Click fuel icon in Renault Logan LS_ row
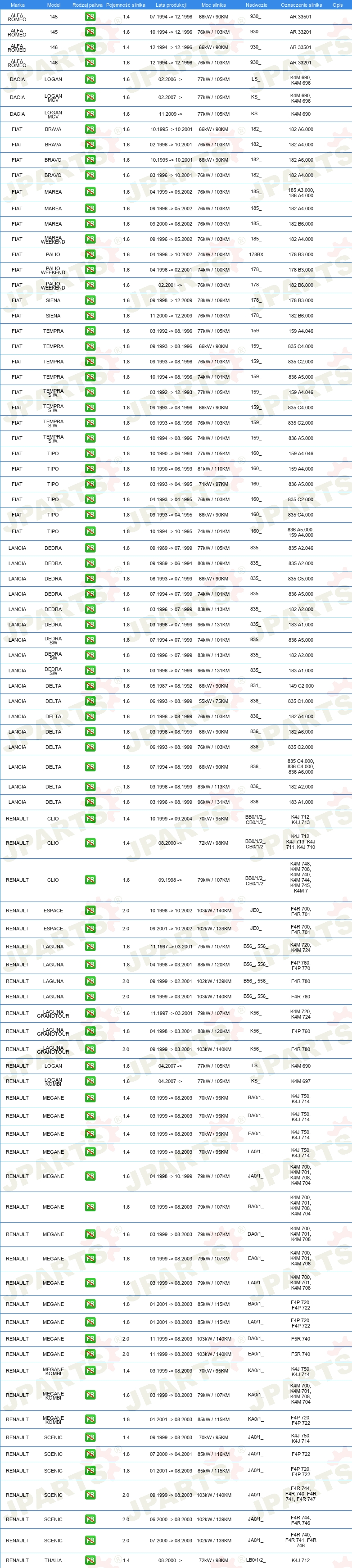 point(90,1066)
